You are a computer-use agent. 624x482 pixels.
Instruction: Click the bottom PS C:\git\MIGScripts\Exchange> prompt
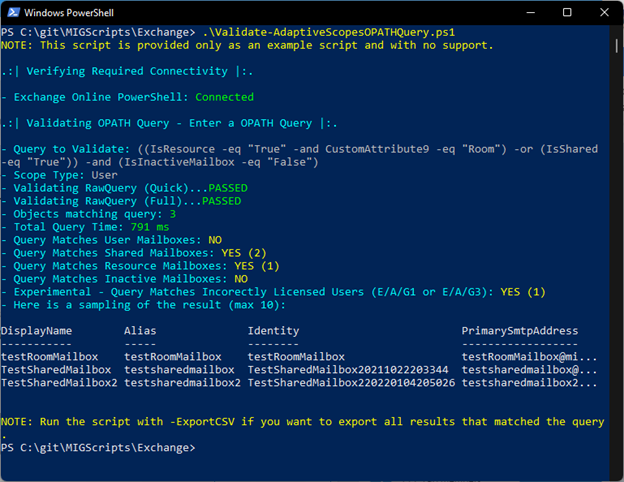98,448
